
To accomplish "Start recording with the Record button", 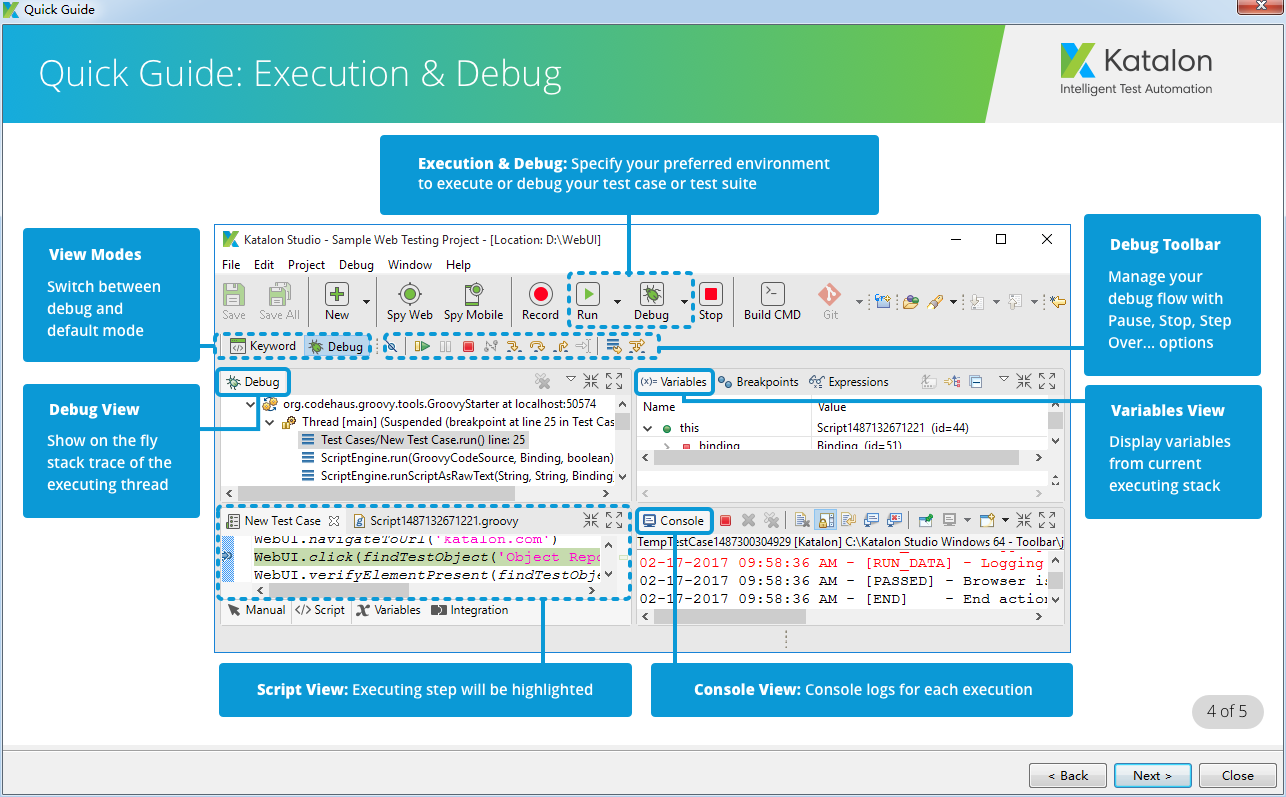I will pyautogui.click(x=540, y=294).
